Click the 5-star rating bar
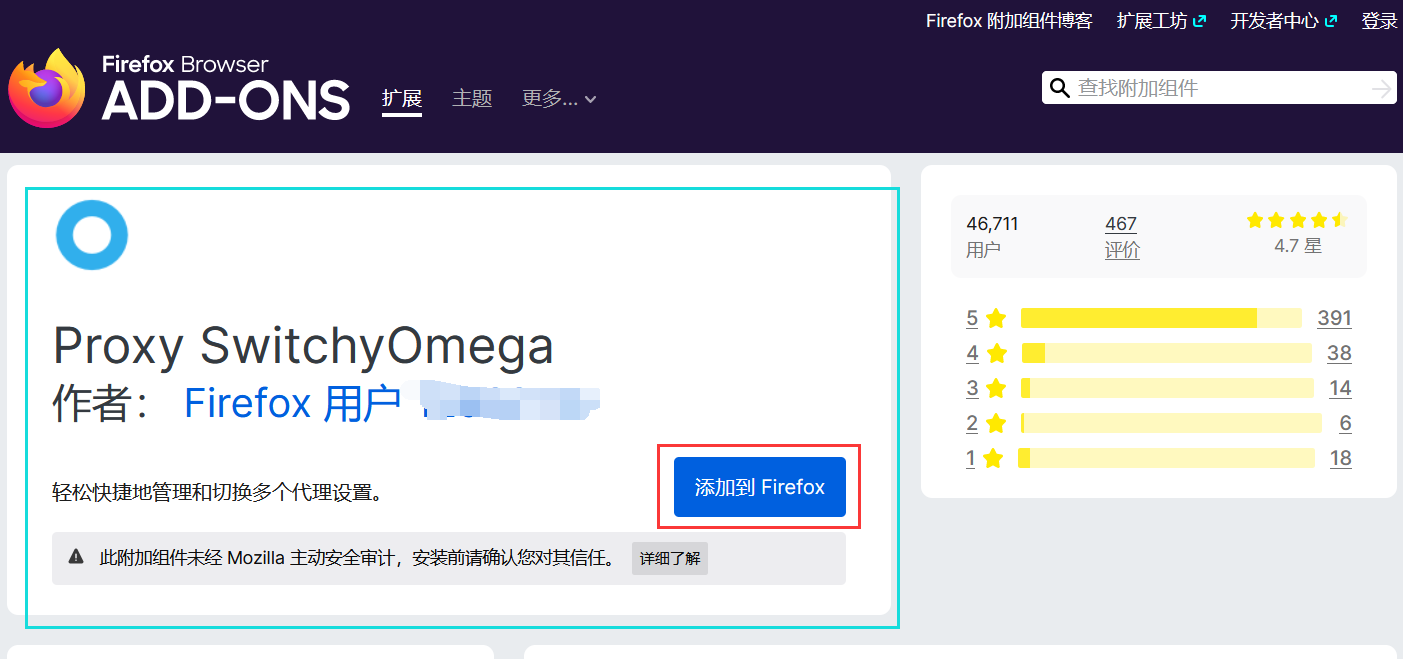This screenshot has height=659, width=1403. 1161,318
